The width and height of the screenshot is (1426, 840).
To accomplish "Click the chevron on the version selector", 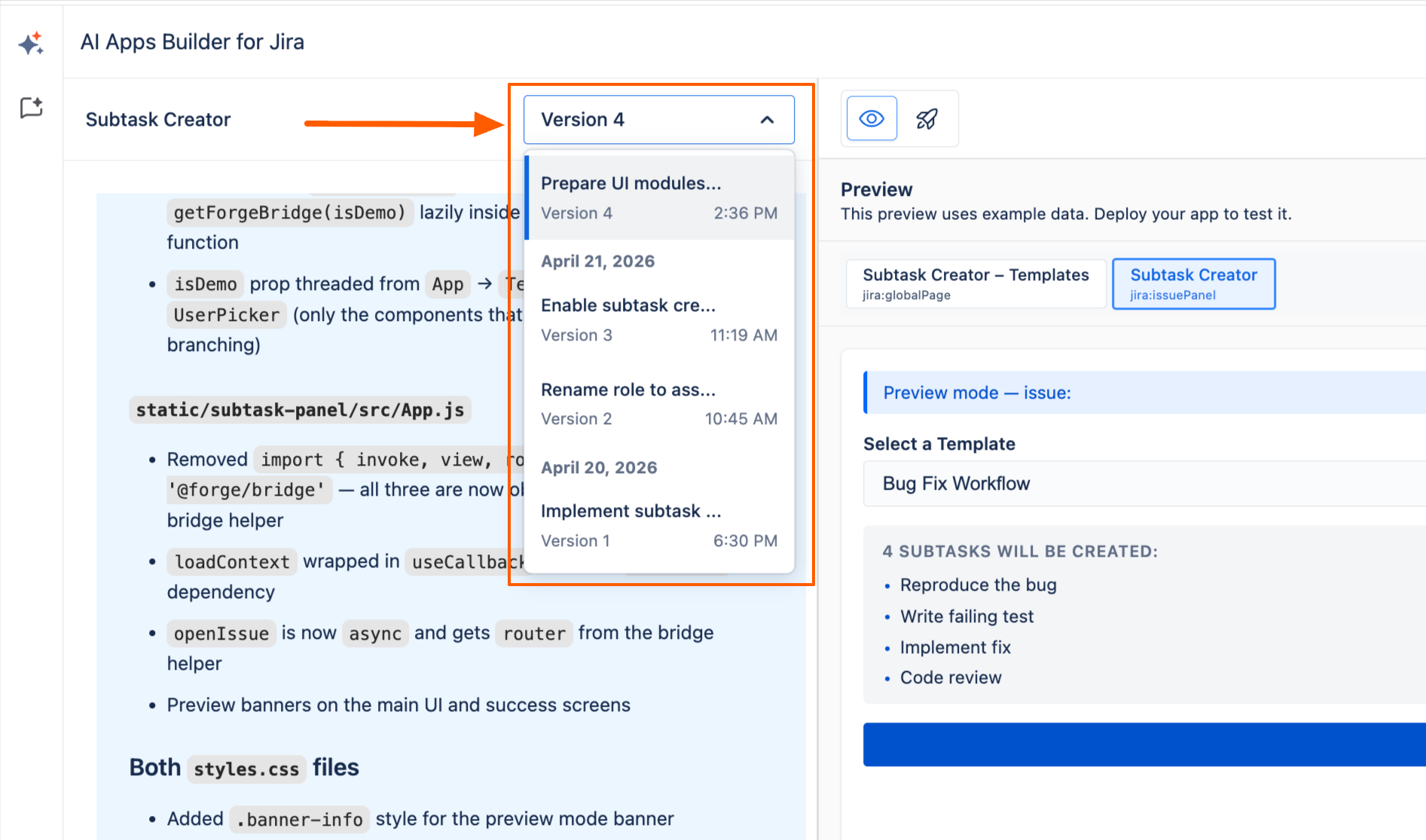I will coord(768,120).
